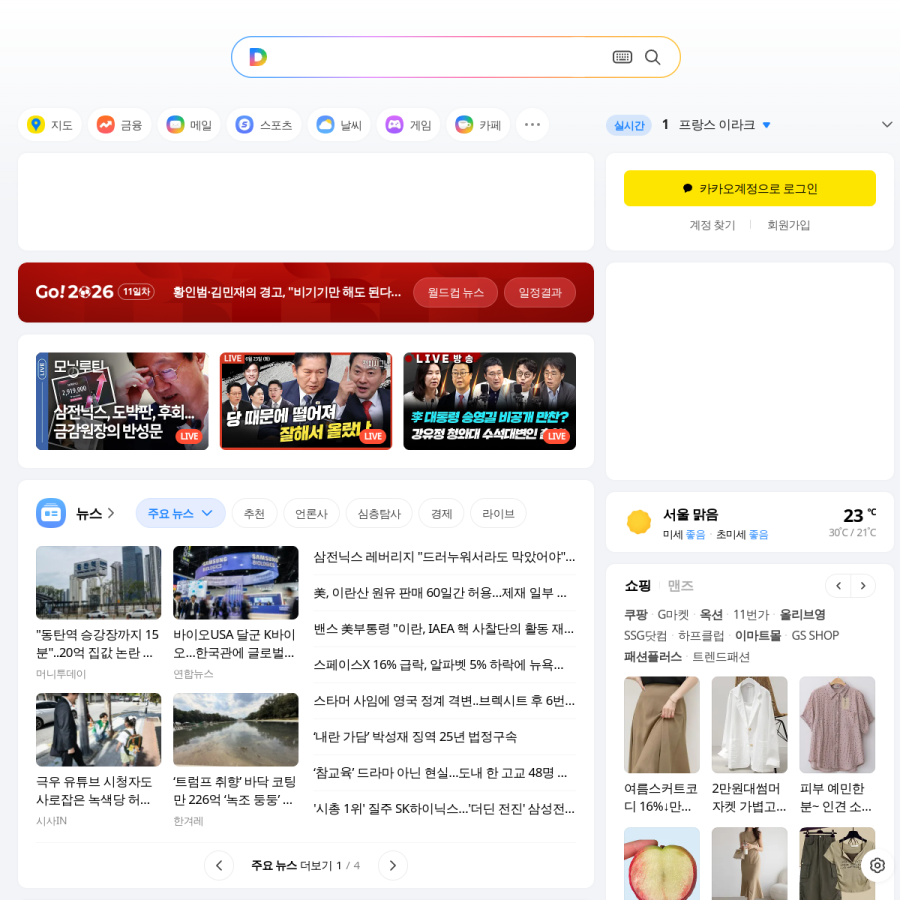This screenshot has height=900, width=900.
Task: Open headline '참교육' 드라마 아닌 현실
Action: pos(440,773)
